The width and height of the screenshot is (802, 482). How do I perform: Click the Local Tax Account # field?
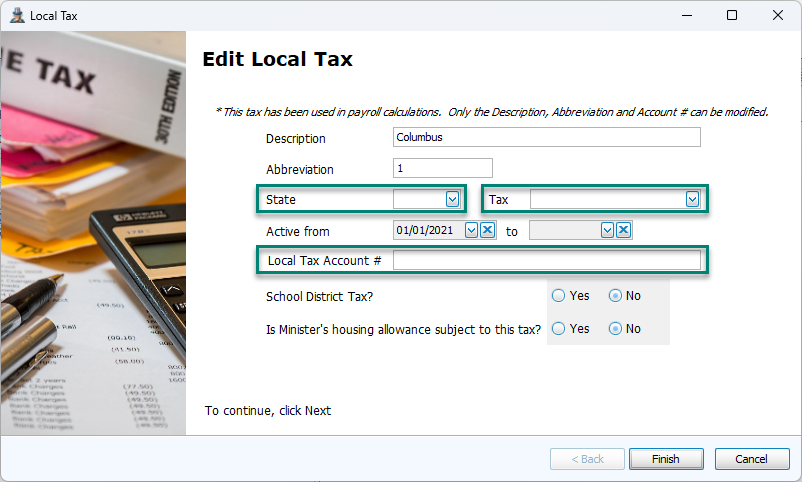click(x=546, y=261)
